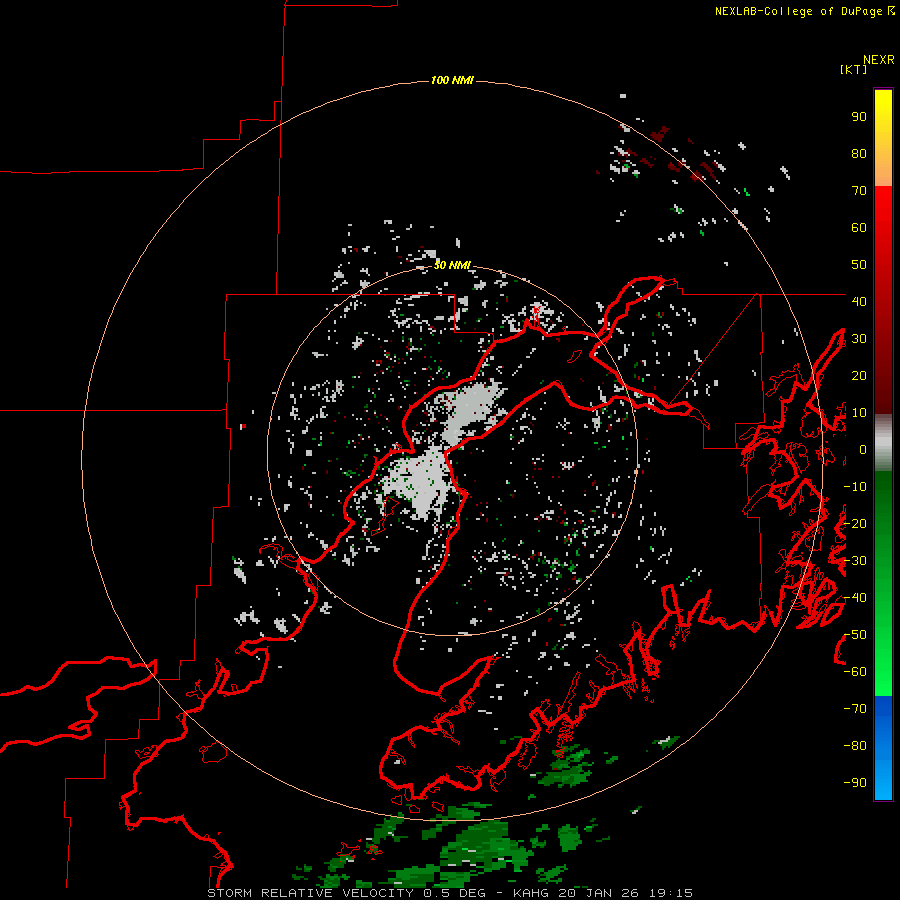Screen dimensions: 900x900
Task: Click the 19:15 timestamp
Action: [671, 893]
